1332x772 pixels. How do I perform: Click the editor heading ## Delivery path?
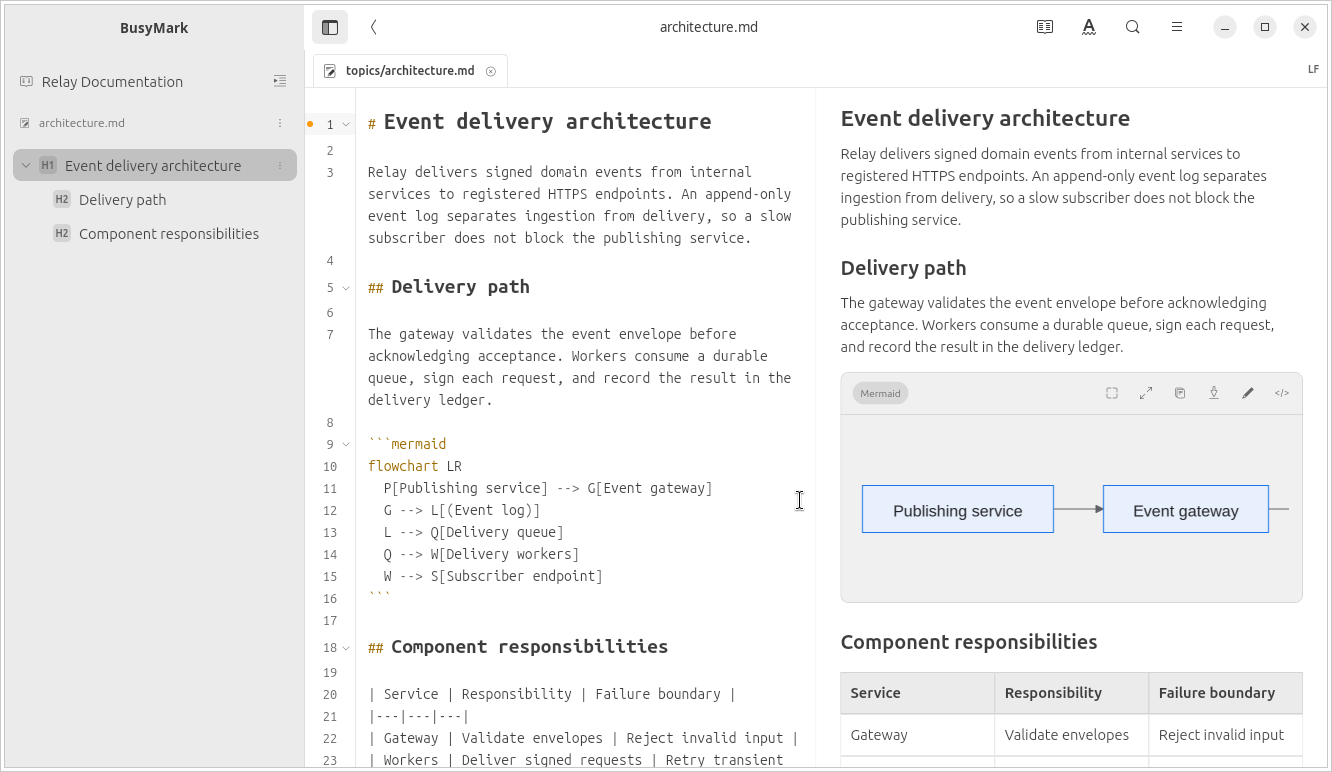point(449,287)
